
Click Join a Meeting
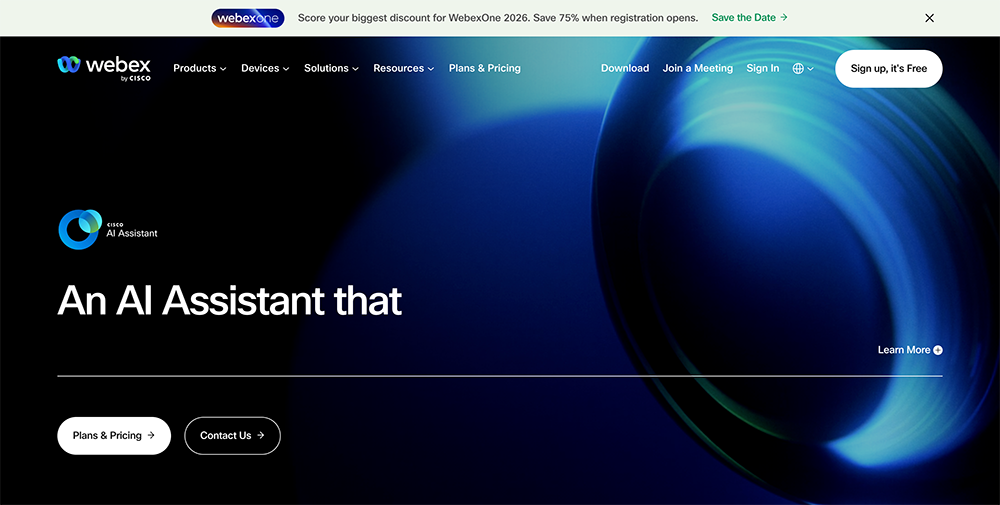[698, 68]
